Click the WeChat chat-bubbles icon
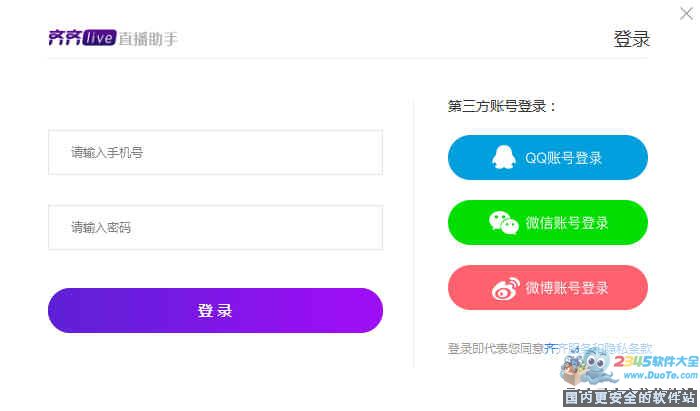Screen dimensions: 700x411 504,222
